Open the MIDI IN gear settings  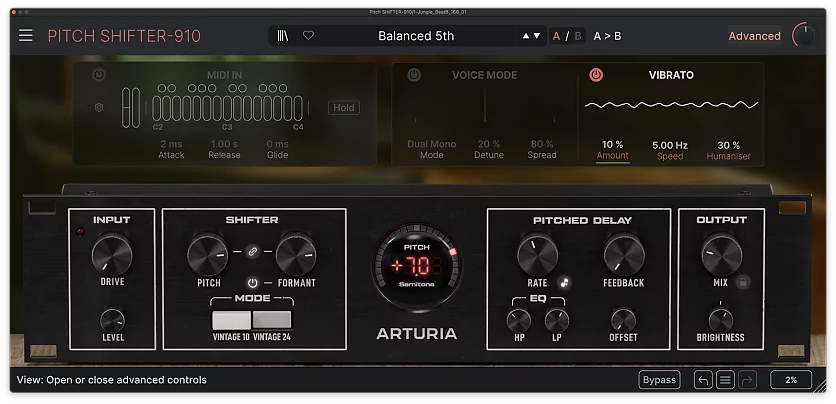tap(99, 108)
